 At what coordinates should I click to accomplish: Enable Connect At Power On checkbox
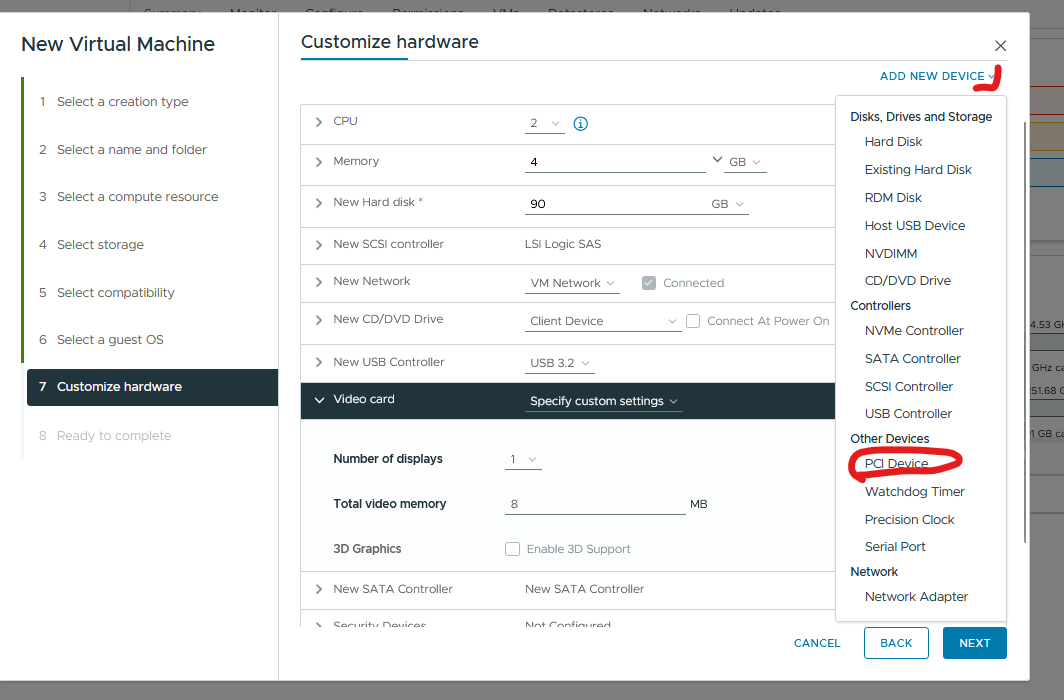pyautogui.click(x=693, y=321)
